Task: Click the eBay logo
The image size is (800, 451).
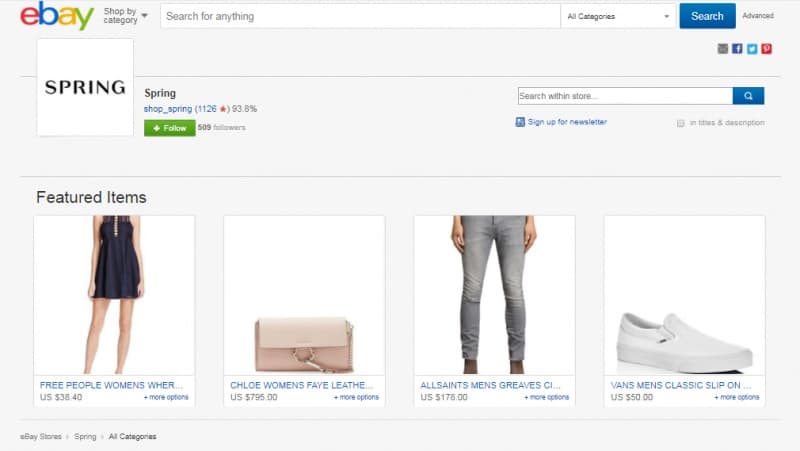Action: tap(57, 16)
